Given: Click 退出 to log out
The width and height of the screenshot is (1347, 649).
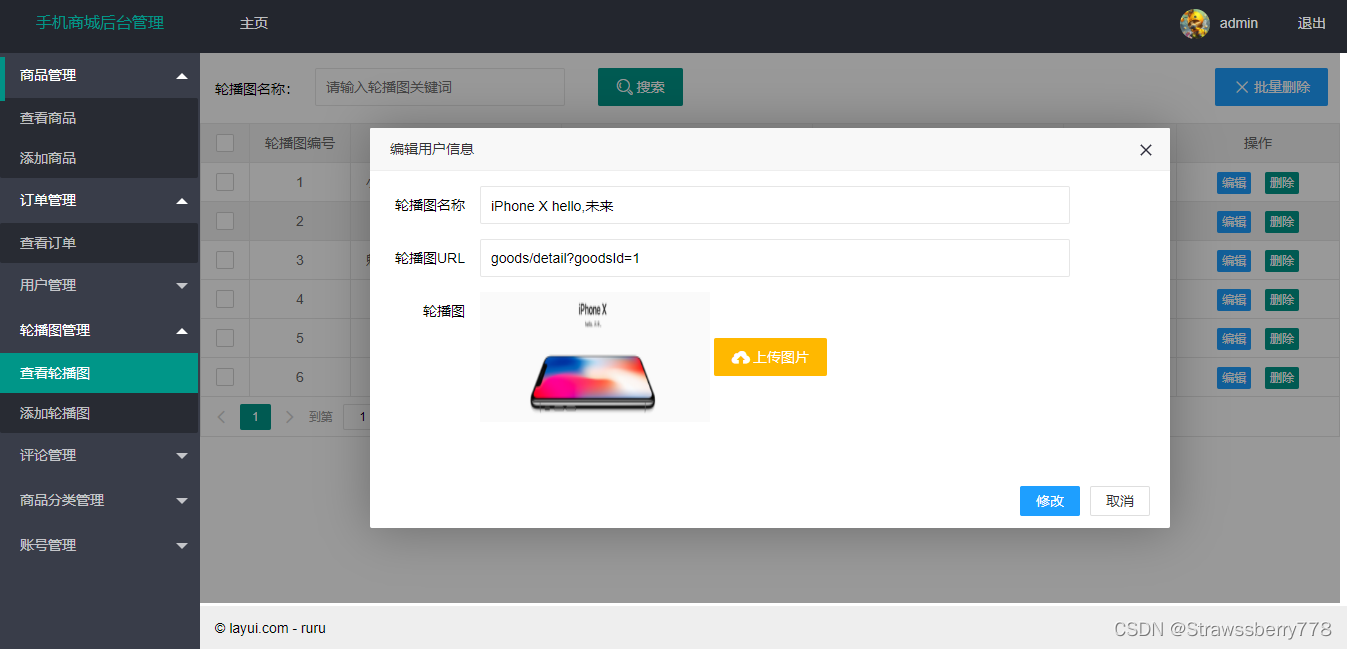Looking at the screenshot, I should click(1312, 23).
